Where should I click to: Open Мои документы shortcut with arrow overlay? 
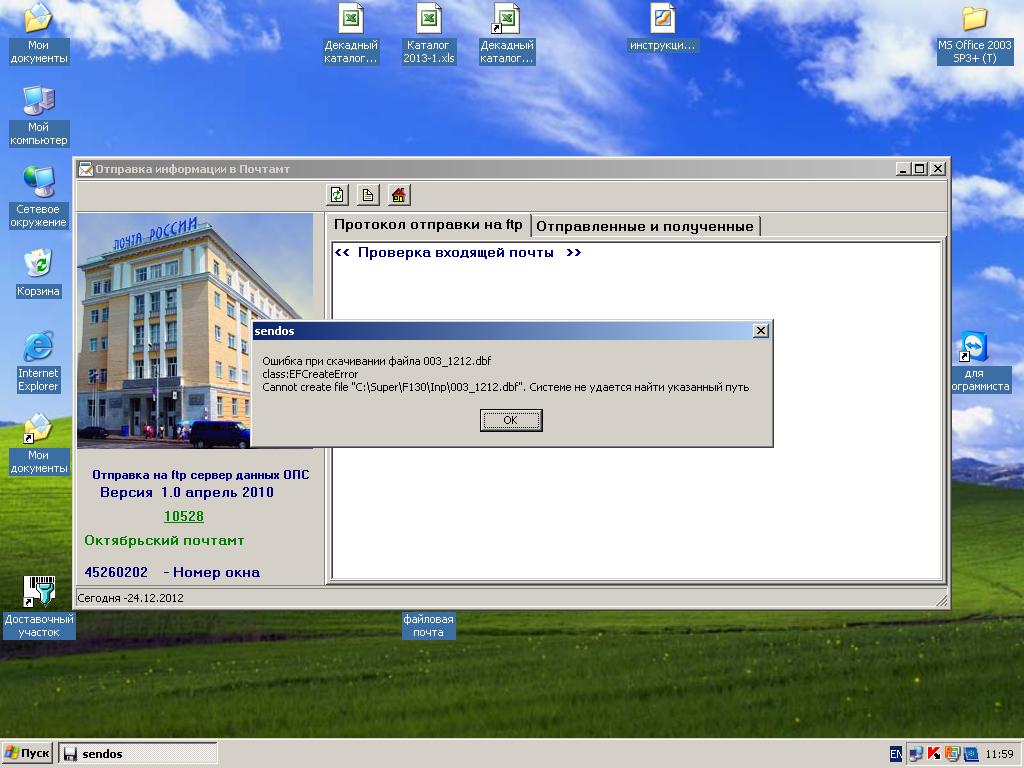pos(39,444)
